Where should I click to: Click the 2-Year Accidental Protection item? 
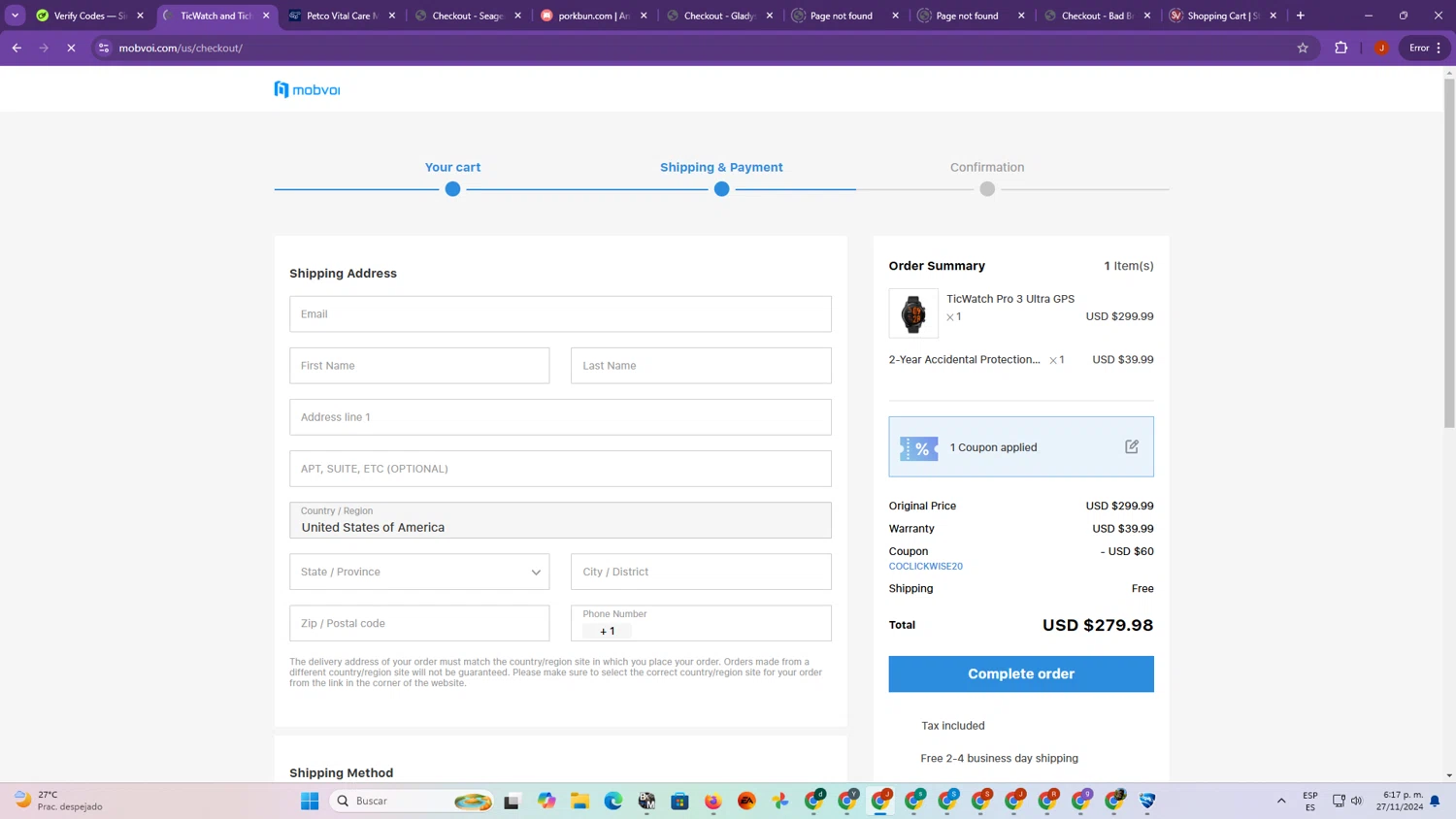[964, 359]
